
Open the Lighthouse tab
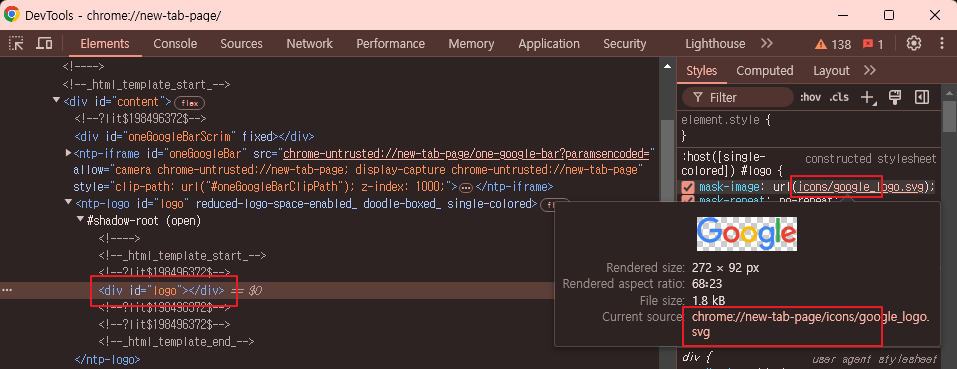[715, 44]
